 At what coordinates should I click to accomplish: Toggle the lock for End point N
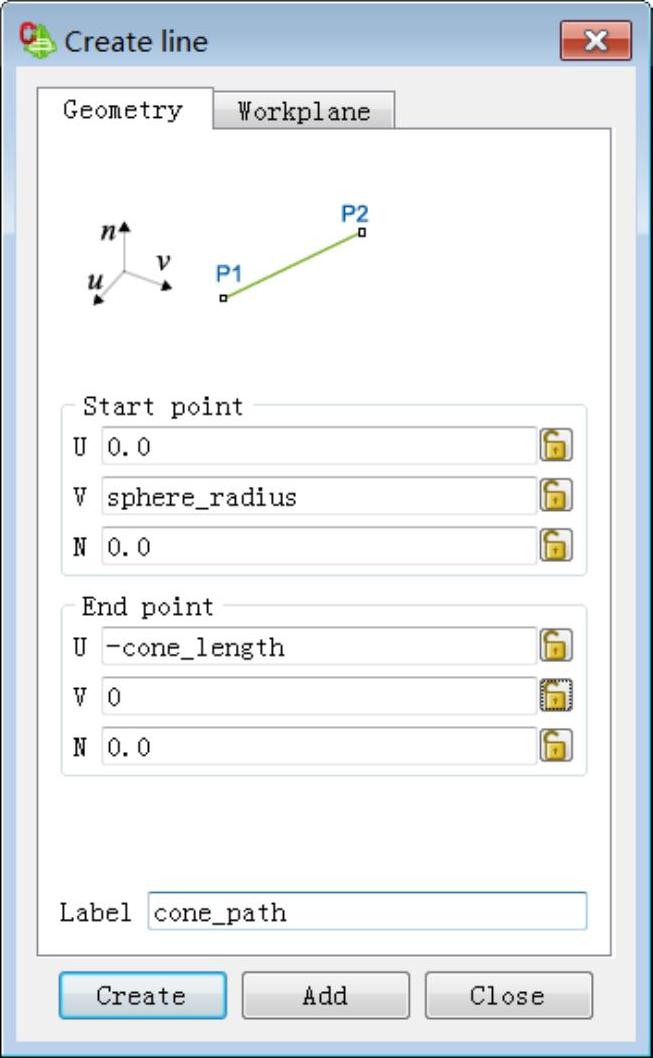pyautogui.click(x=556, y=746)
